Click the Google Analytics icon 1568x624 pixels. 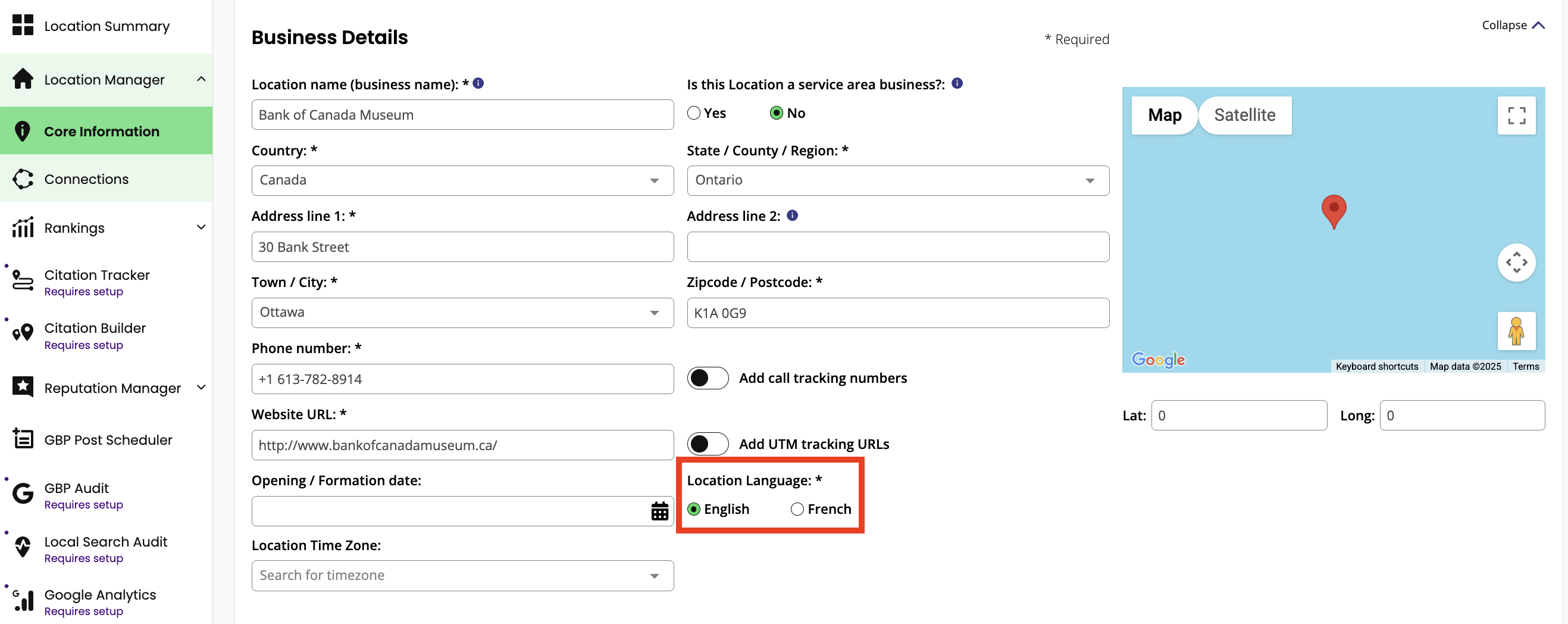point(23,600)
